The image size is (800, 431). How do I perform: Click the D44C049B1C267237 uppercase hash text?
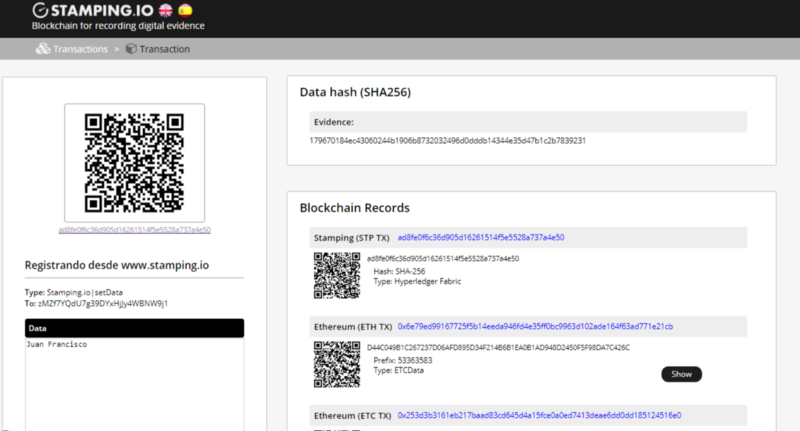tap(498, 347)
